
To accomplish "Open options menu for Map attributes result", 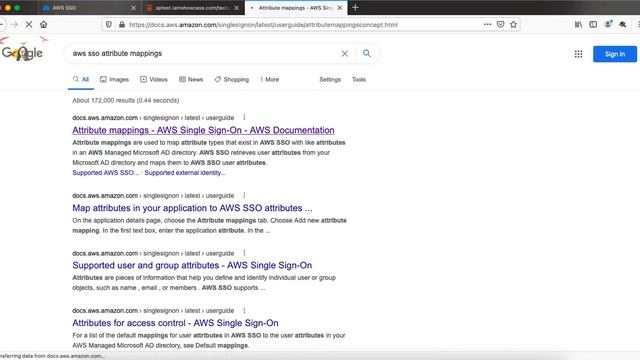I will (x=244, y=196).
